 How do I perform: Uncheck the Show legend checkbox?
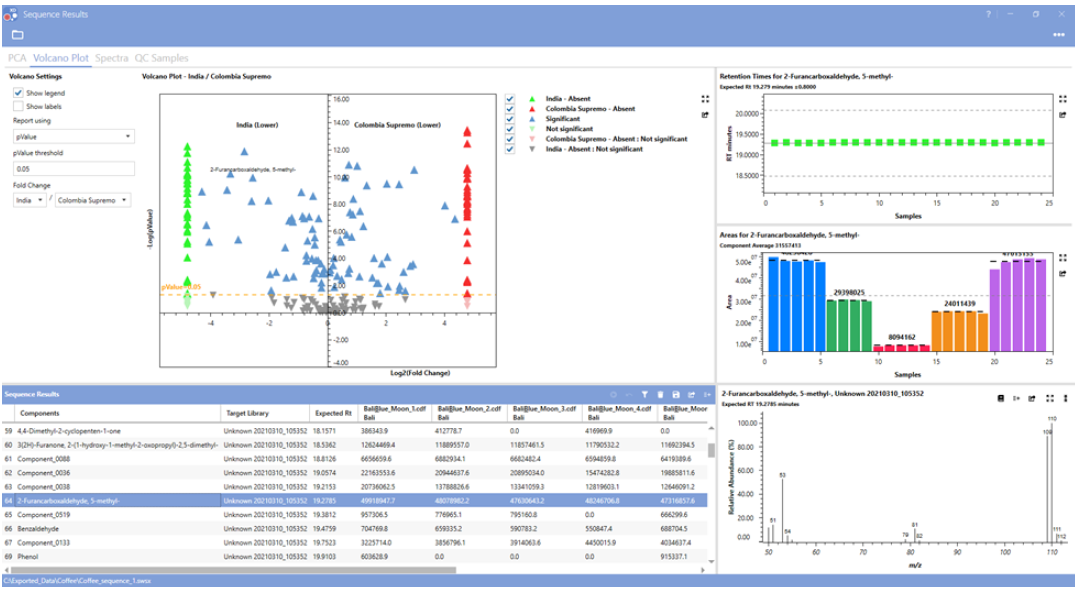coord(18,93)
